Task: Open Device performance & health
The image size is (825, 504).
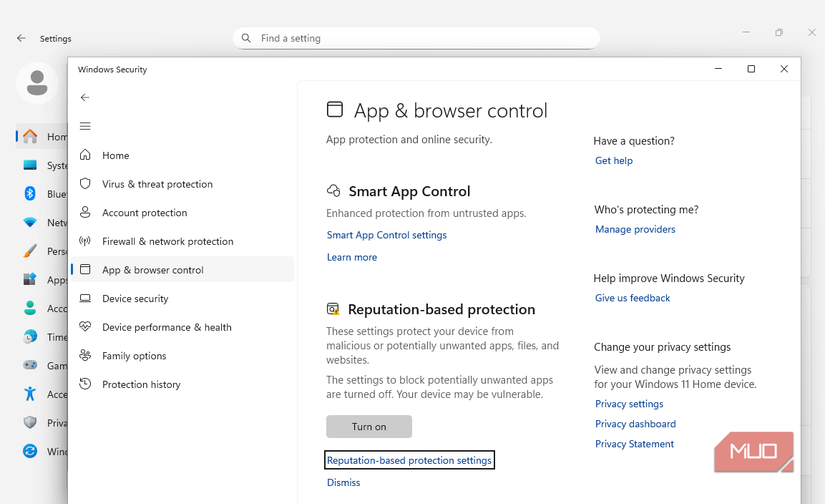Action: [183, 327]
